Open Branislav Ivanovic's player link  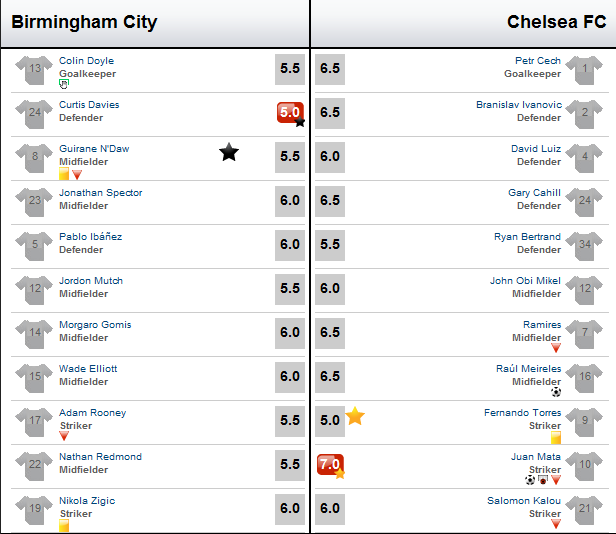click(x=519, y=105)
